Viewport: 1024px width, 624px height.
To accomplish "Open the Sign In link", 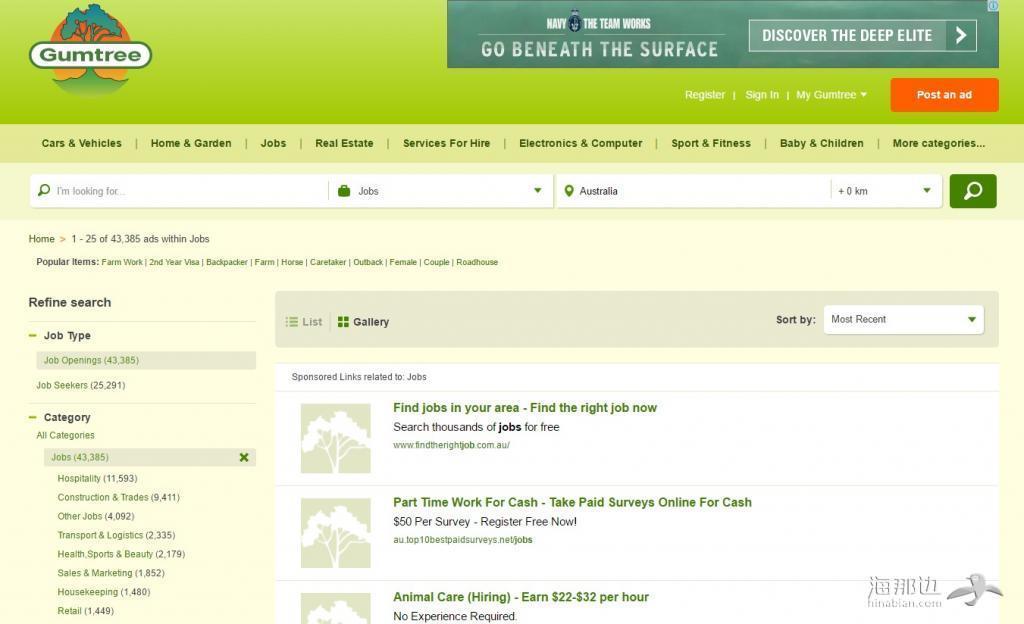I will (762, 95).
